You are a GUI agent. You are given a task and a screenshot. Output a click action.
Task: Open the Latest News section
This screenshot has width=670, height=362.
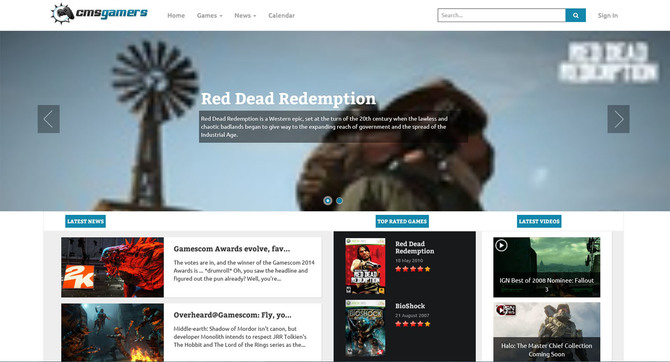click(85, 221)
